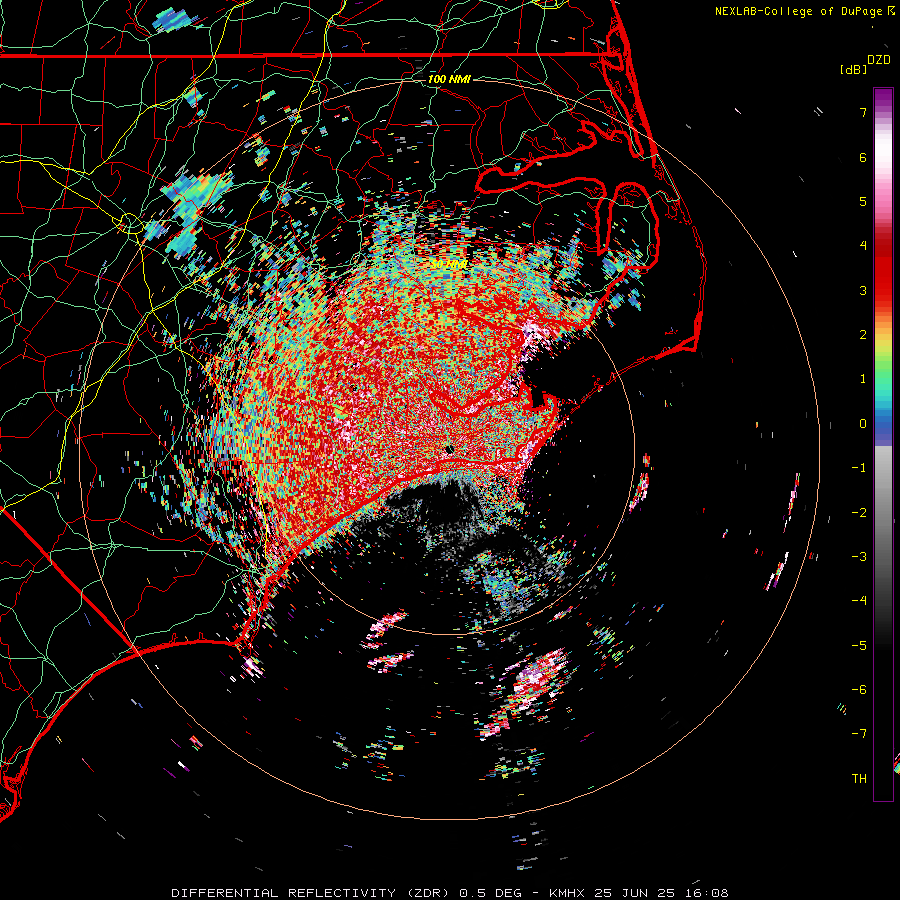
Task: Click the -4 scale label
Action: 859,600
